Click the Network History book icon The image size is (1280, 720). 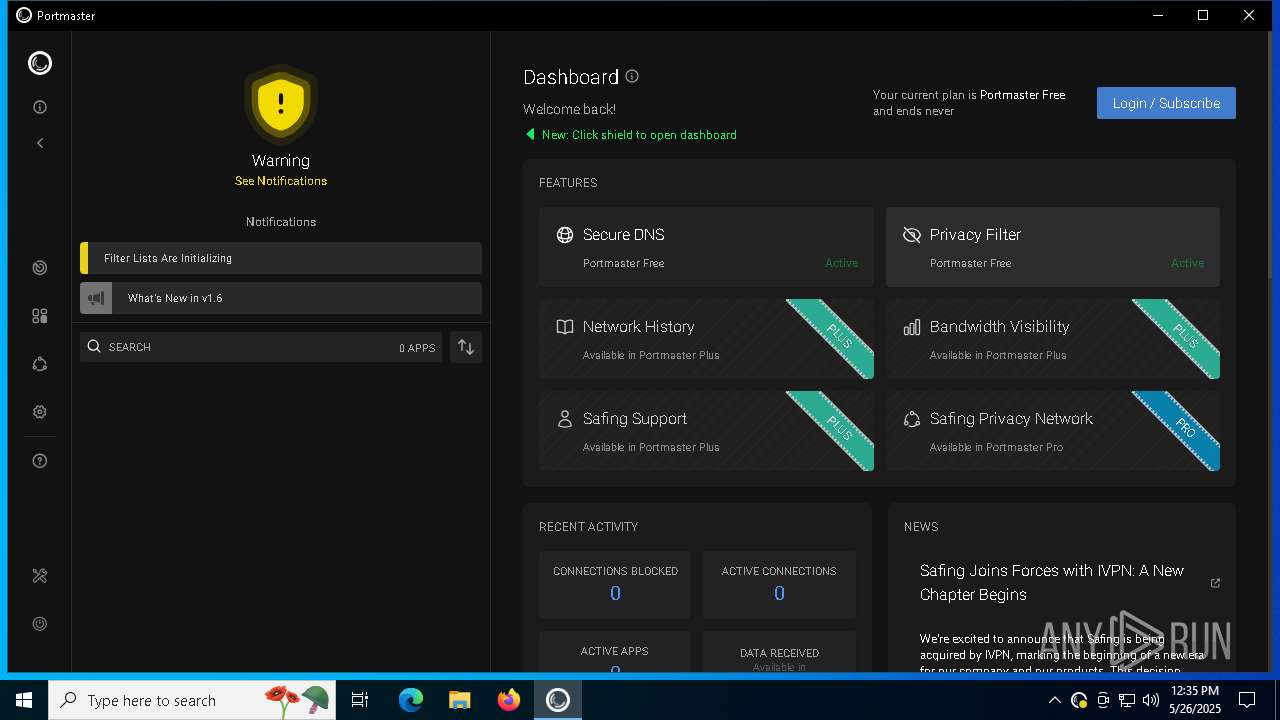click(x=565, y=327)
